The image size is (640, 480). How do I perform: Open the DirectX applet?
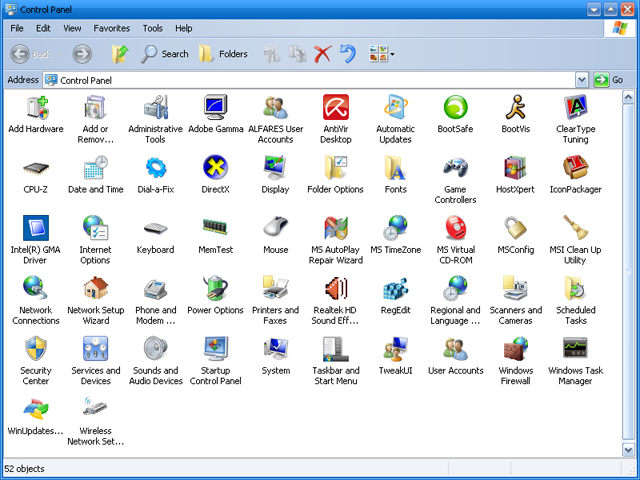[x=216, y=175]
